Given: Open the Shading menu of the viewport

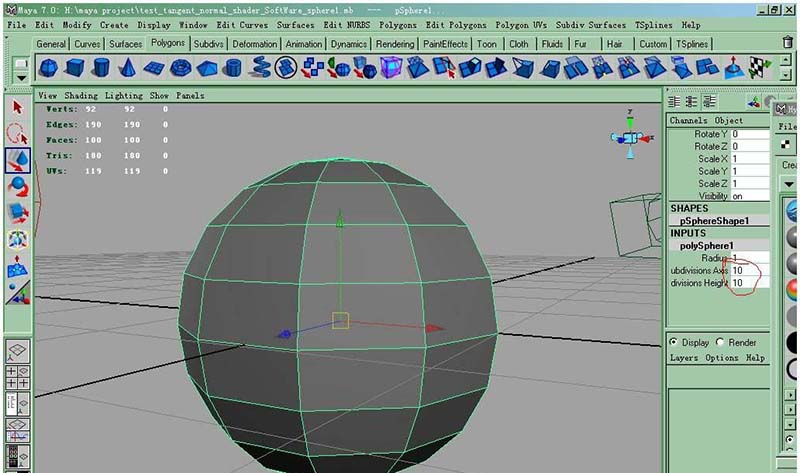Looking at the screenshot, I should 81,95.
